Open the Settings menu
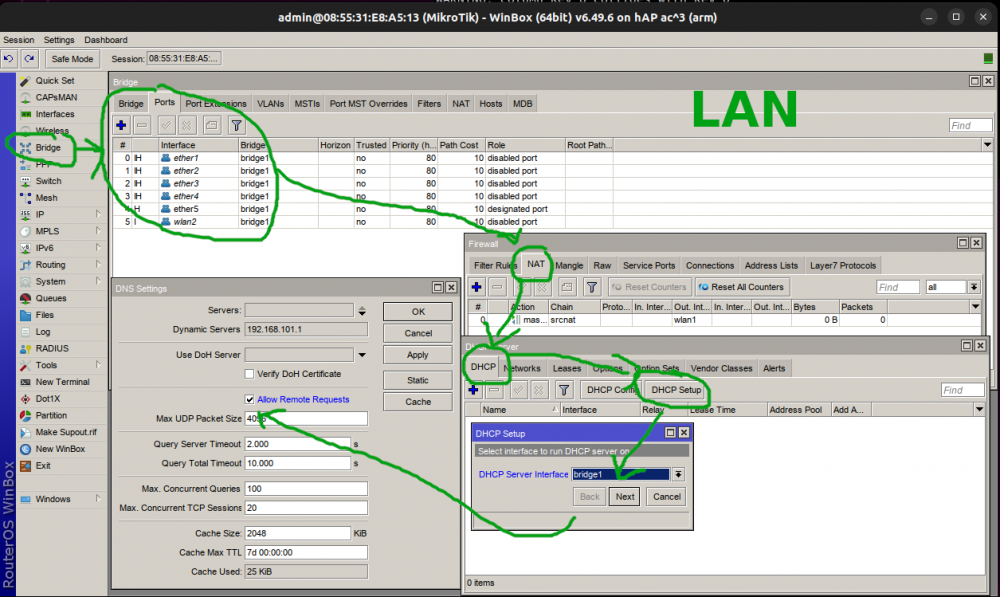The image size is (1000, 597). point(59,40)
